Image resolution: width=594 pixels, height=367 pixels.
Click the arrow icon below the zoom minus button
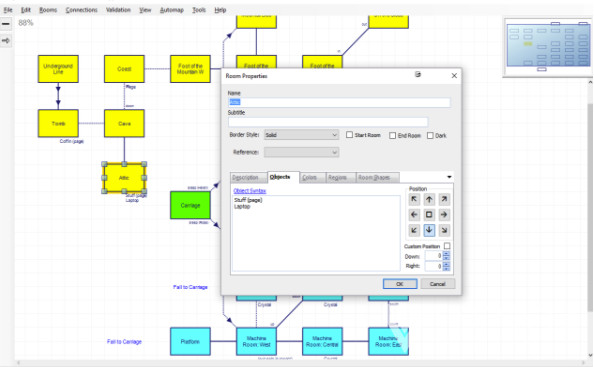tap(6, 40)
